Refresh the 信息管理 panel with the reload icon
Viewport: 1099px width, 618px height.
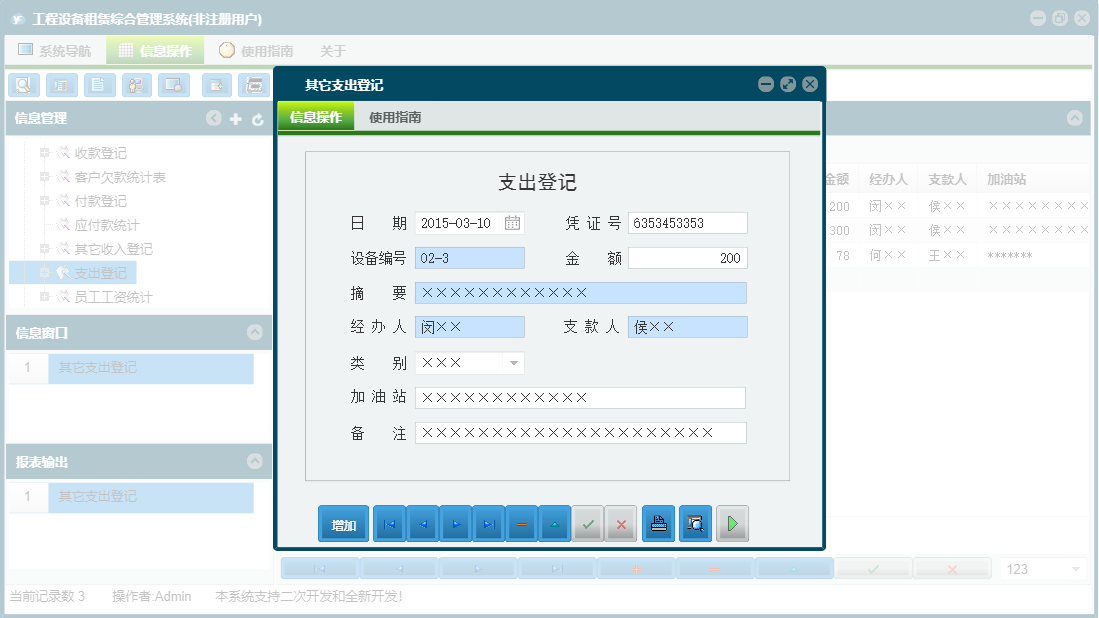pos(258,118)
